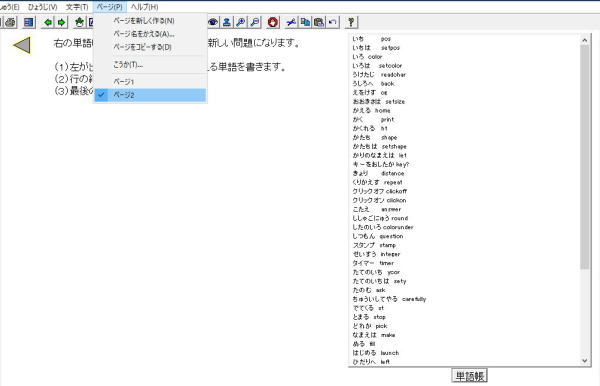
Task: Click the zoom in magnifier icon
Action: pos(241,23)
